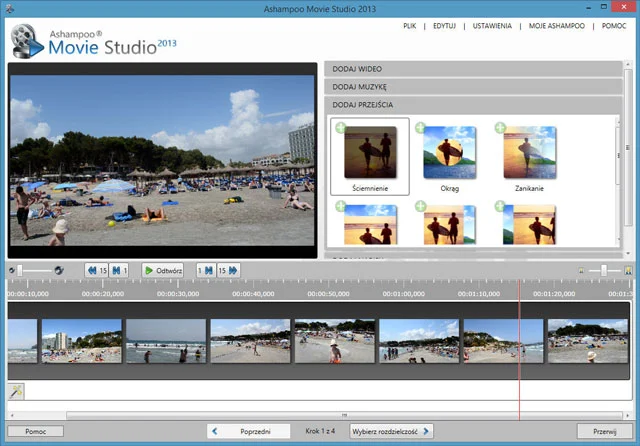Image resolution: width=640 pixels, height=446 pixels.
Task: Click the Przerwij button
Action: pos(604,431)
